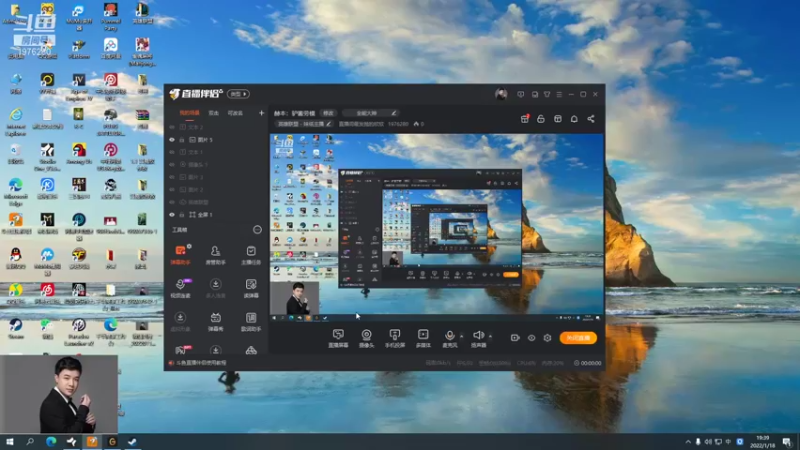The width and height of the screenshot is (800, 450).
Task: Open the gift box icon with red dot
Action: tap(524, 119)
